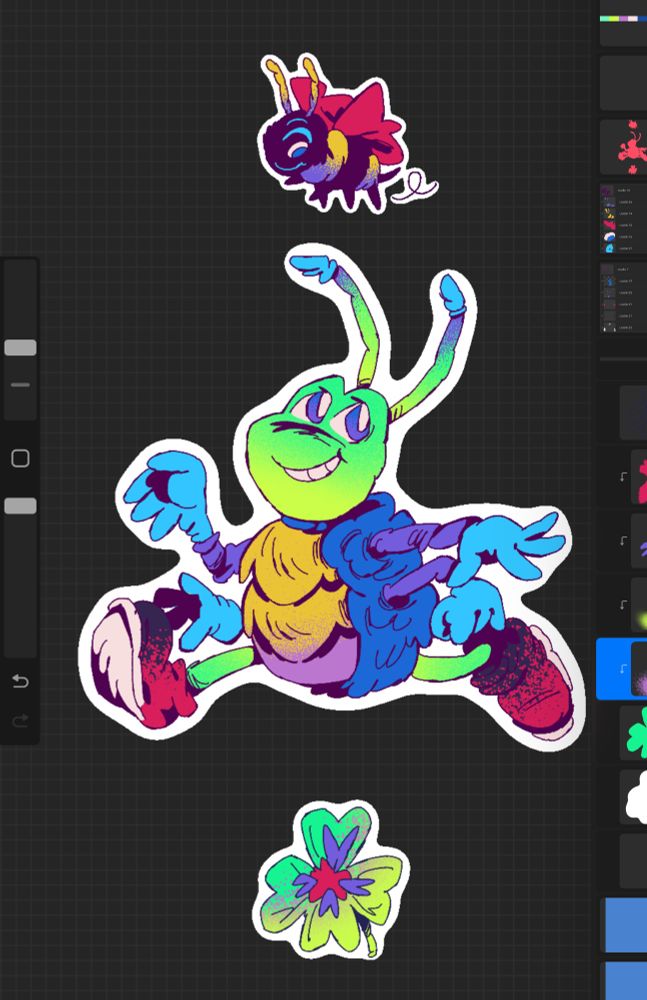Pick the dark blue swatch in the palette strip
This screenshot has width=647, height=1000.
[643, 18]
